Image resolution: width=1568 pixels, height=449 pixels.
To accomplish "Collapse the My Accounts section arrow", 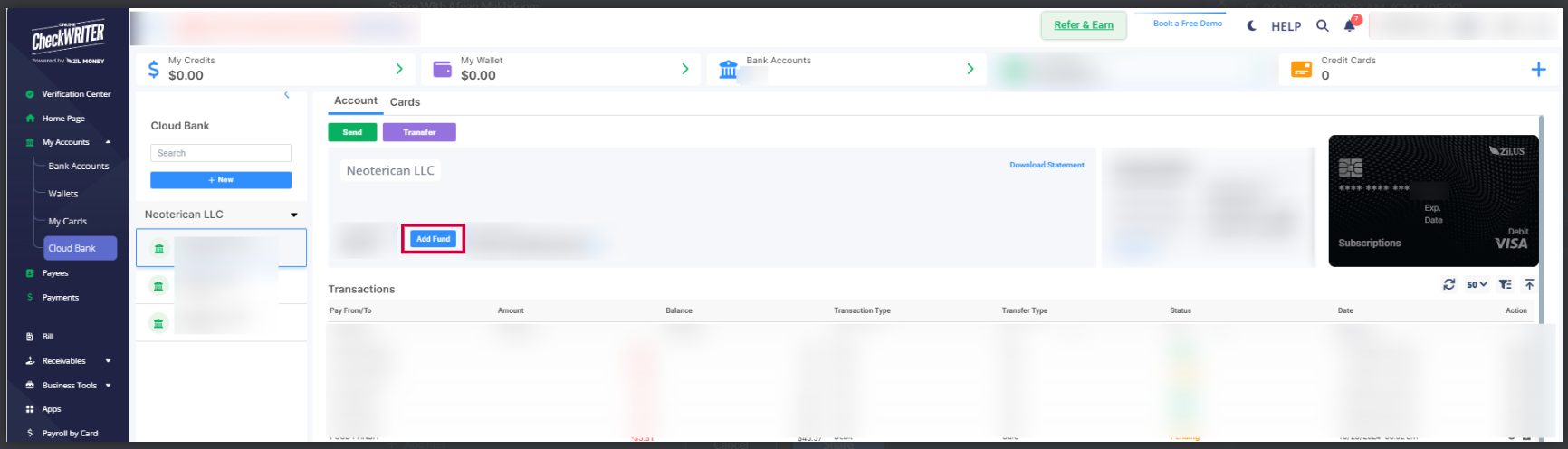I will [x=108, y=142].
